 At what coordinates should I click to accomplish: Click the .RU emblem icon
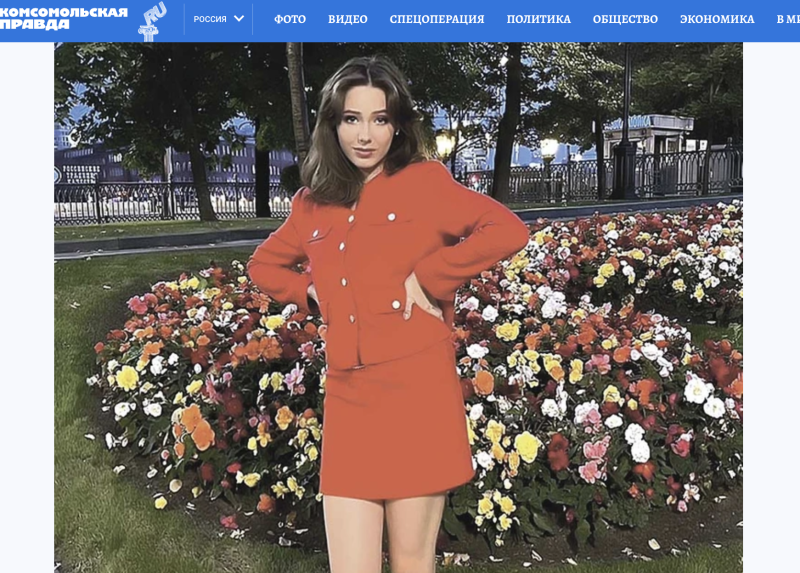pyautogui.click(x=152, y=20)
